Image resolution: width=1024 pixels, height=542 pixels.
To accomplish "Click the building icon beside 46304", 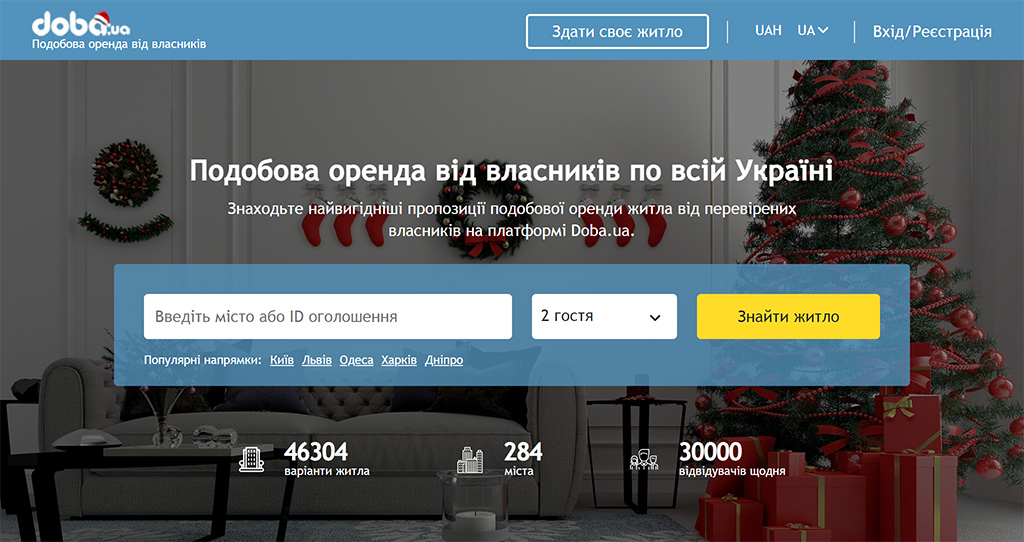I will [x=251, y=459].
